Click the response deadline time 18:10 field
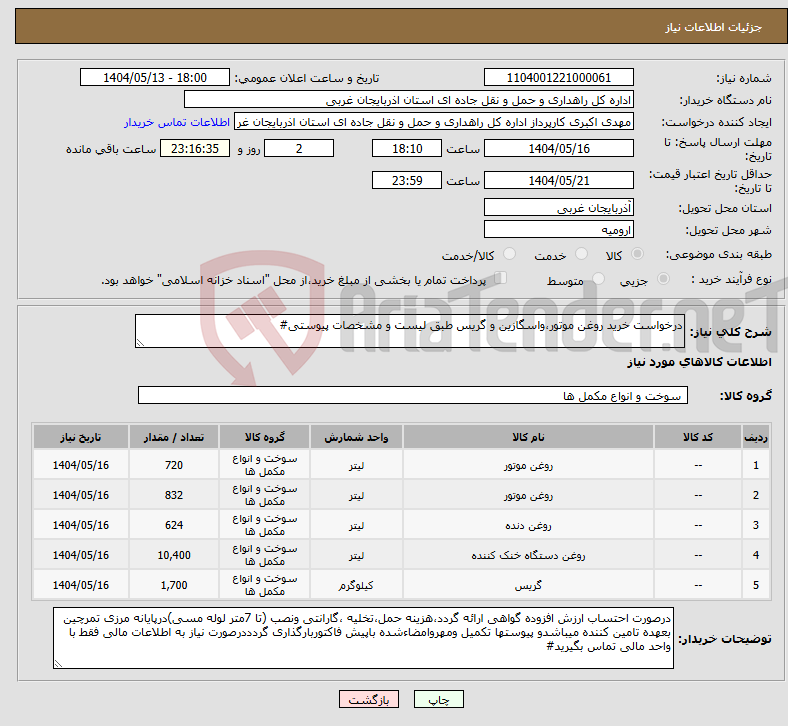 click(407, 149)
